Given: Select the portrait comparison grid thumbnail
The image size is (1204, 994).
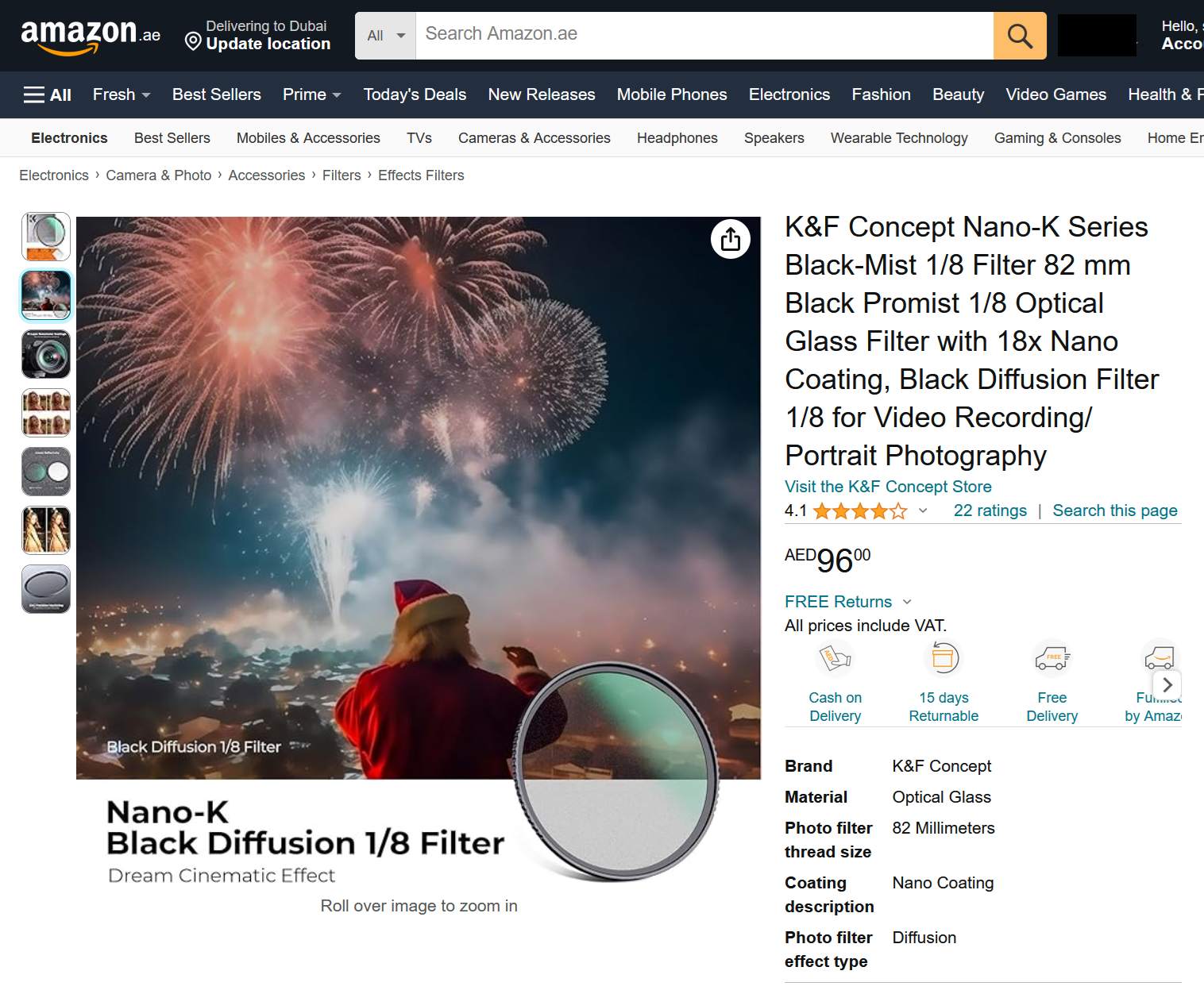Looking at the screenshot, I should point(46,413).
